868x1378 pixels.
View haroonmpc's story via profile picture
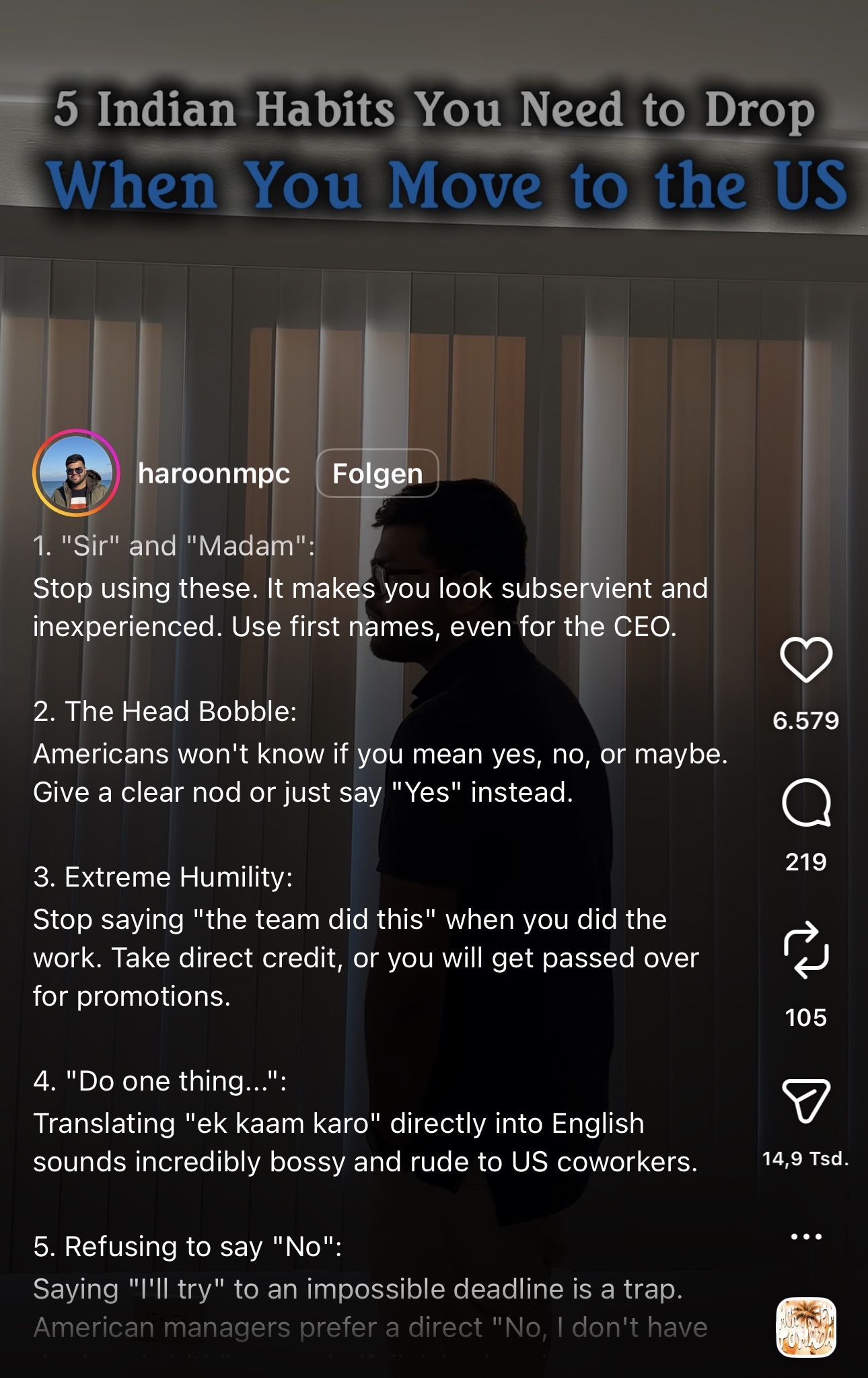(76, 473)
